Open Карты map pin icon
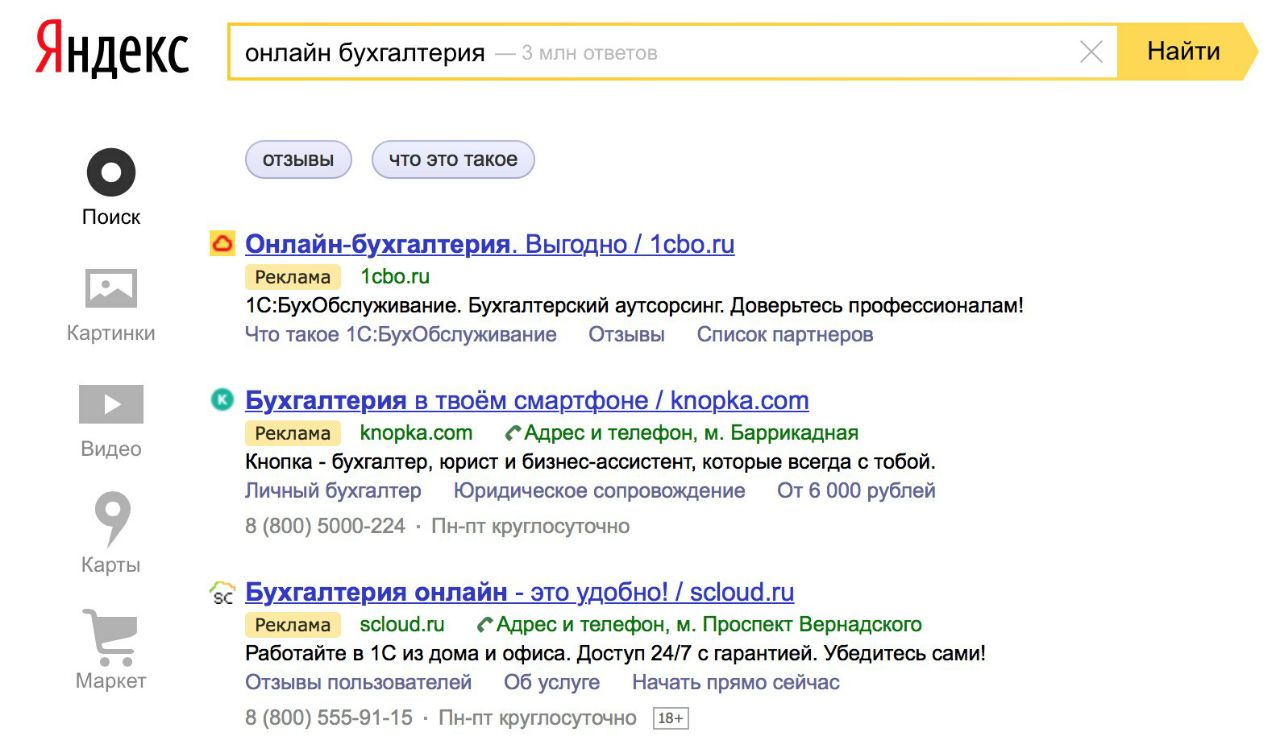The image size is (1280, 736). [x=112, y=519]
